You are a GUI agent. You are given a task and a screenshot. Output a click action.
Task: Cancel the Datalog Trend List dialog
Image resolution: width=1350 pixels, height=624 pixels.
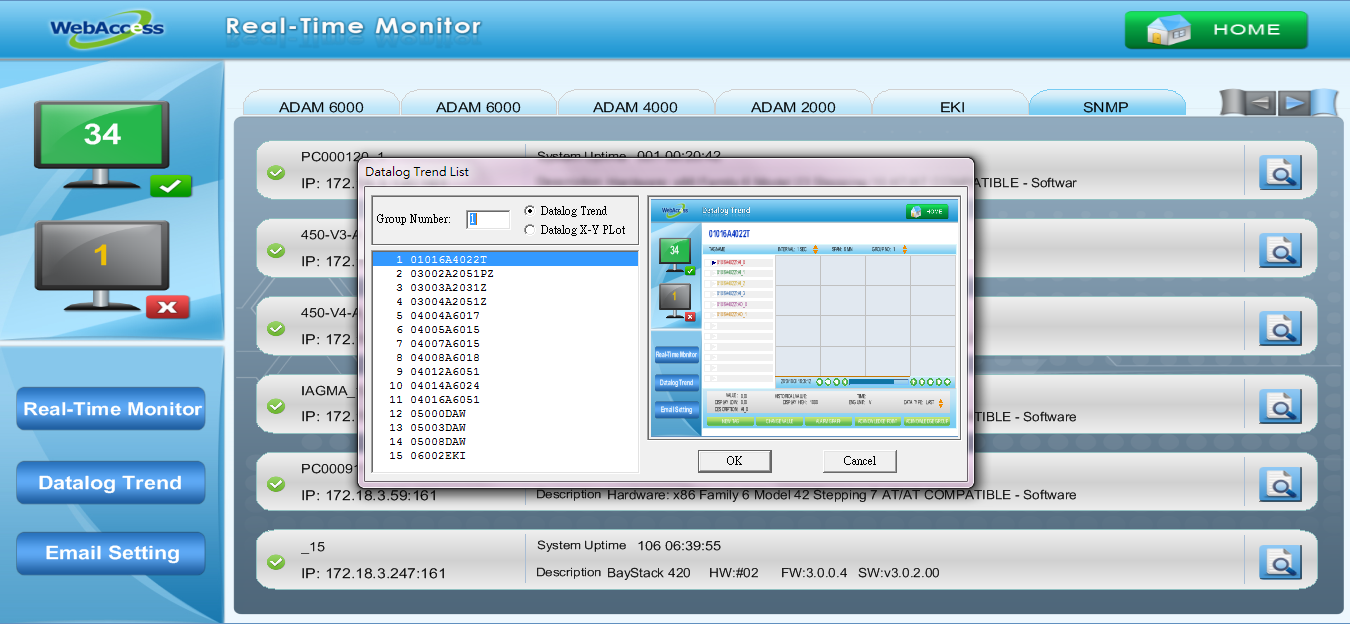pyautogui.click(x=859, y=461)
